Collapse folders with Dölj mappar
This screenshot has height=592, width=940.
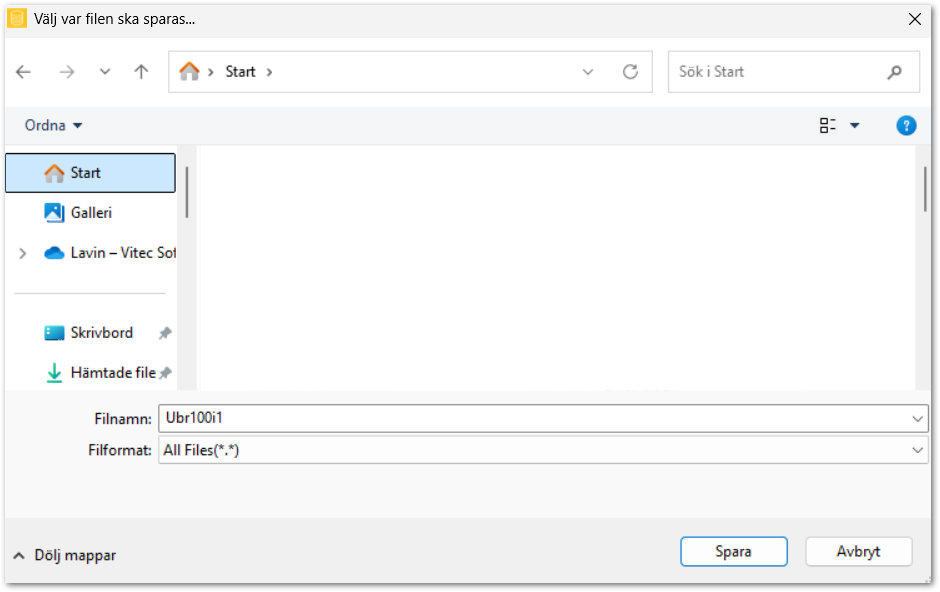click(x=65, y=555)
